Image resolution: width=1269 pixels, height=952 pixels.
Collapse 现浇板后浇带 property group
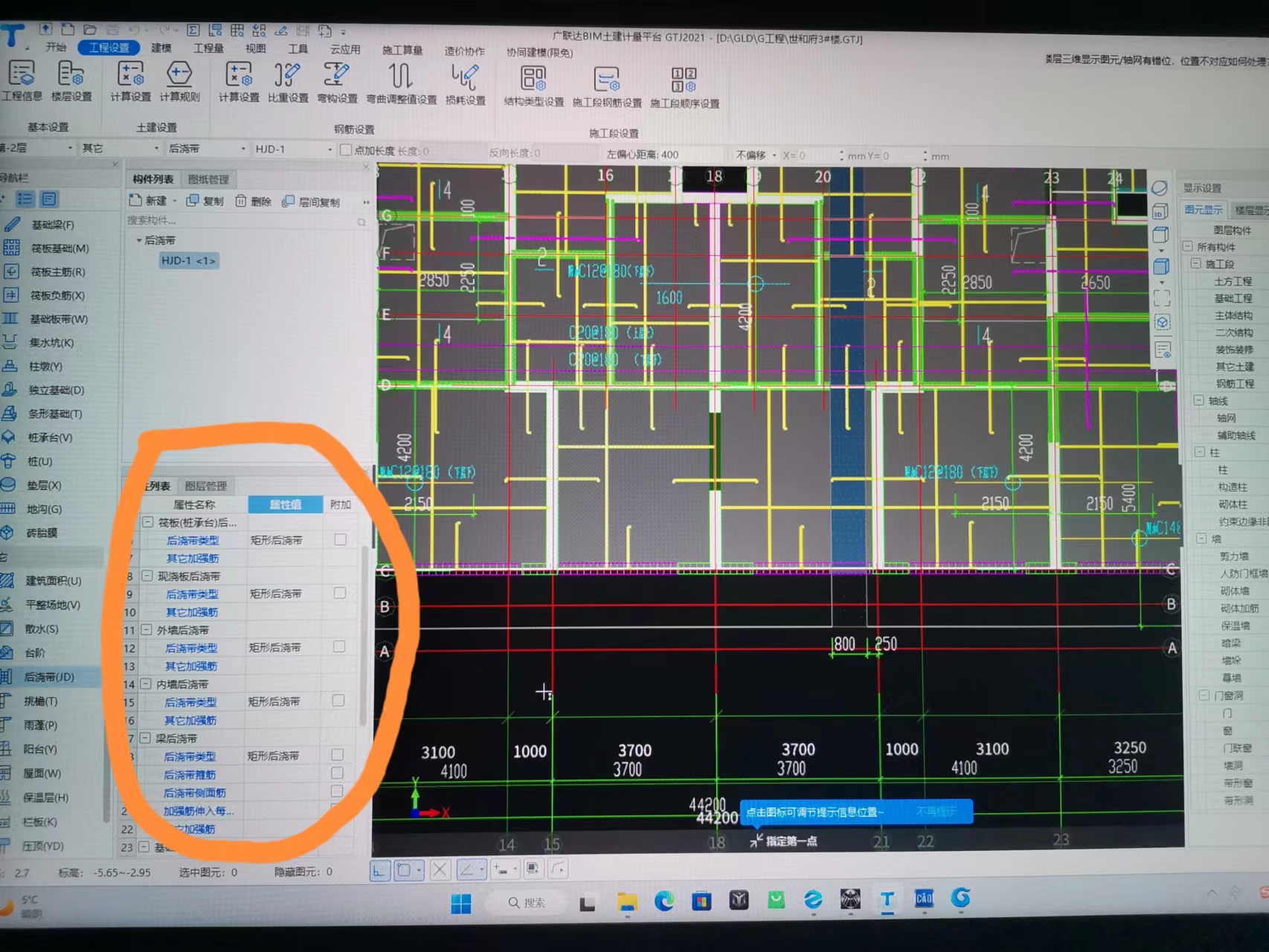pos(148,576)
